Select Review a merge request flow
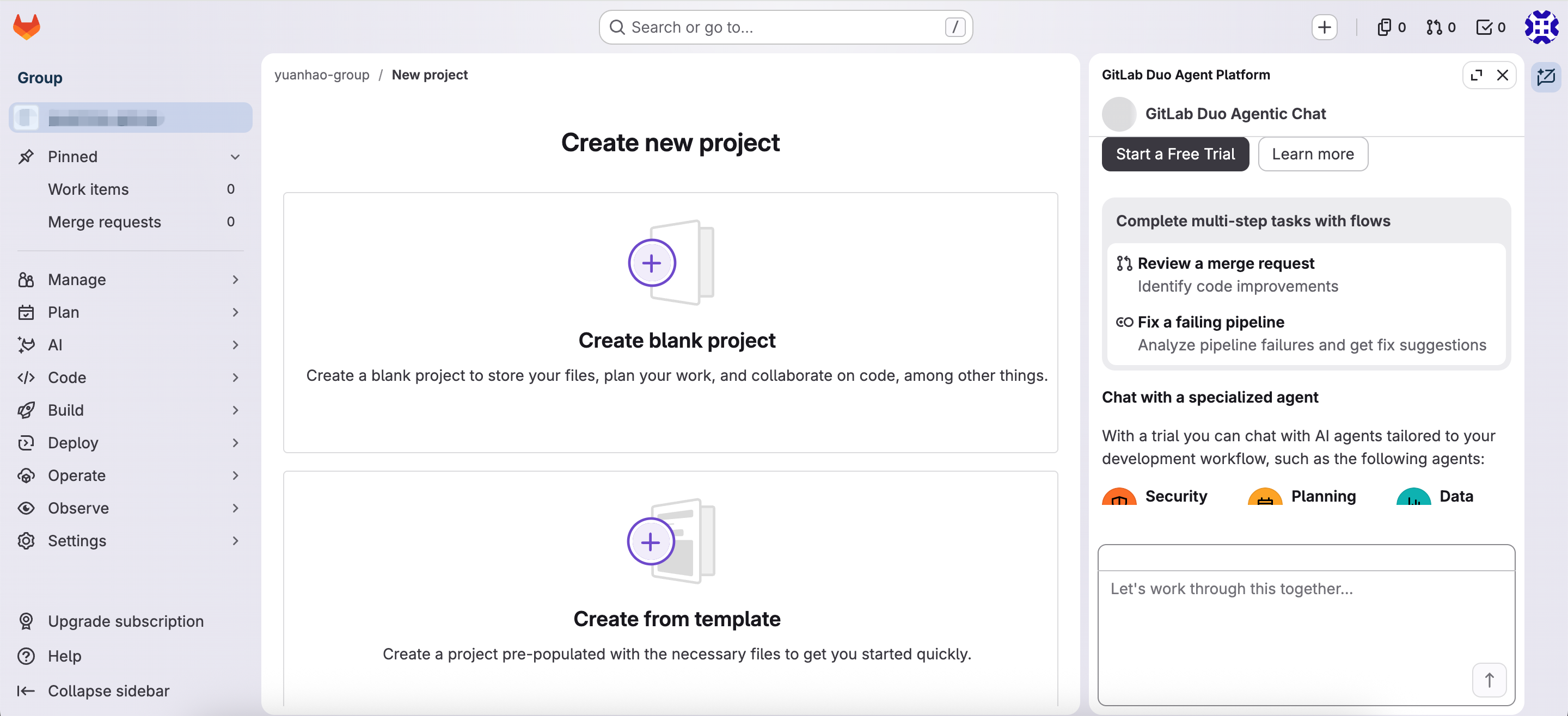This screenshot has width=1568, height=716. click(1306, 274)
